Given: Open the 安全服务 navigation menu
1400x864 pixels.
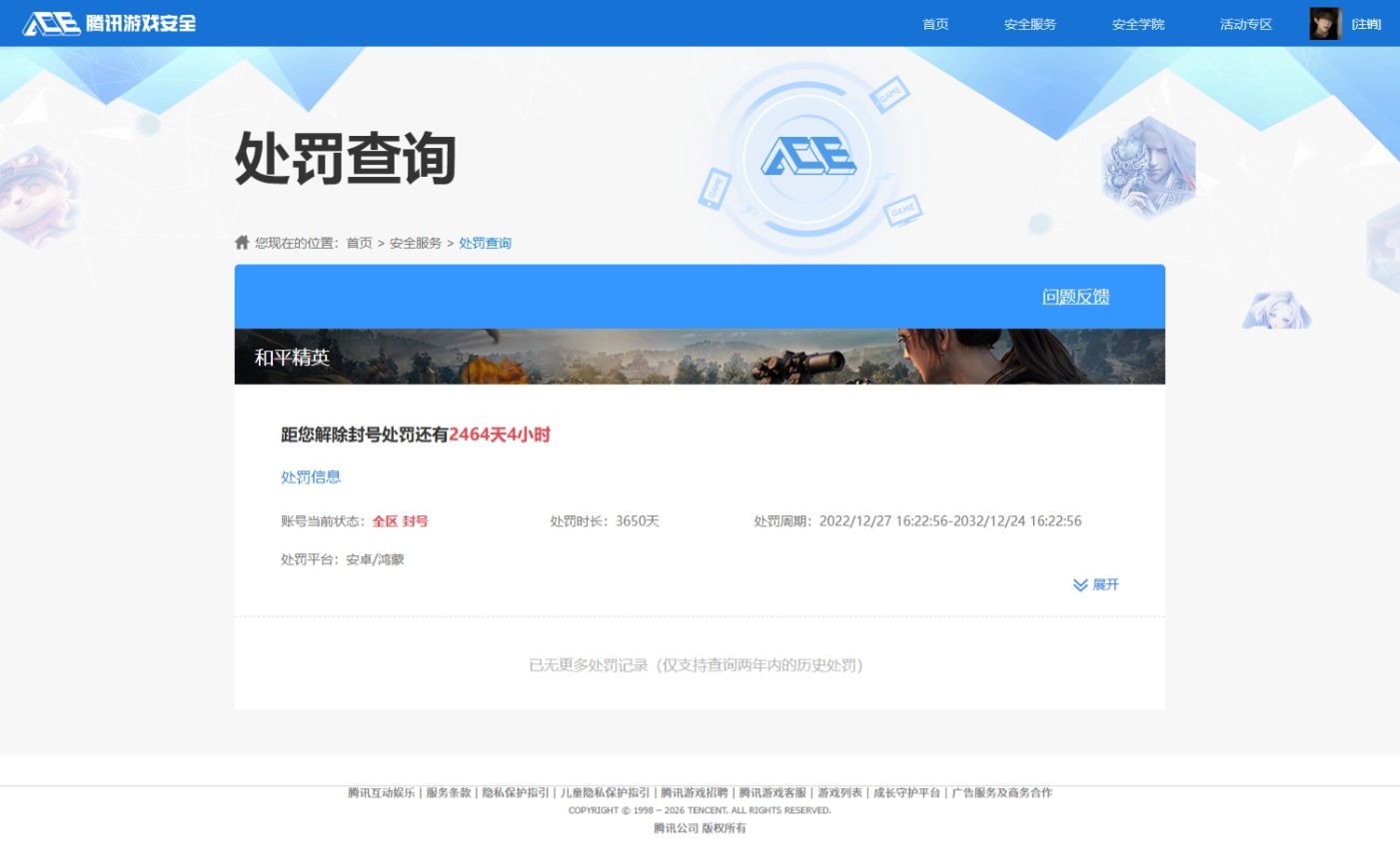Looking at the screenshot, I should 1028,24.
